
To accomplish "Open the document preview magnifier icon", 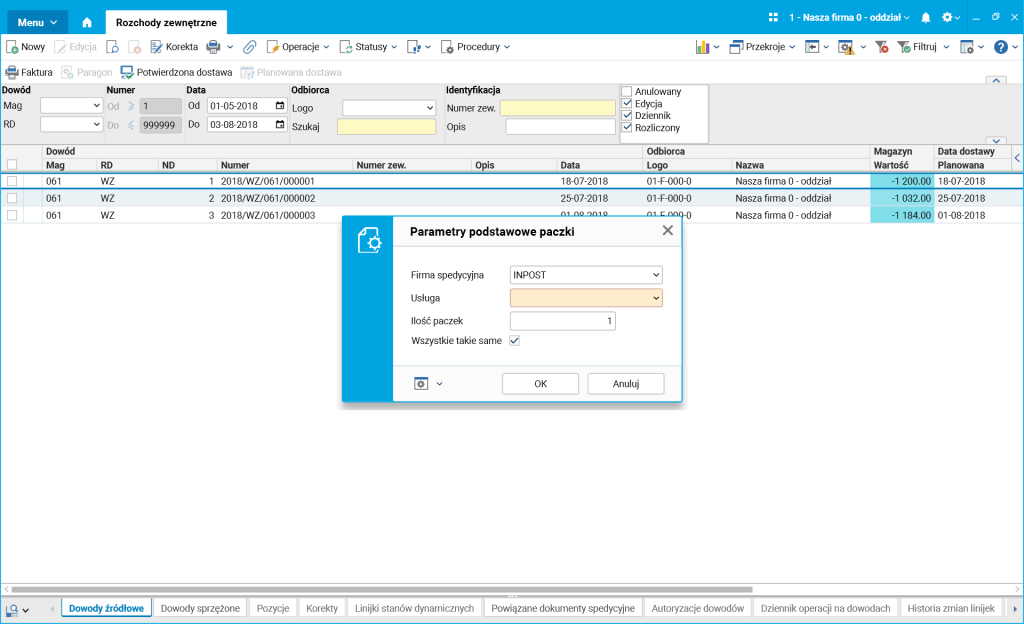I will [112, 47].
